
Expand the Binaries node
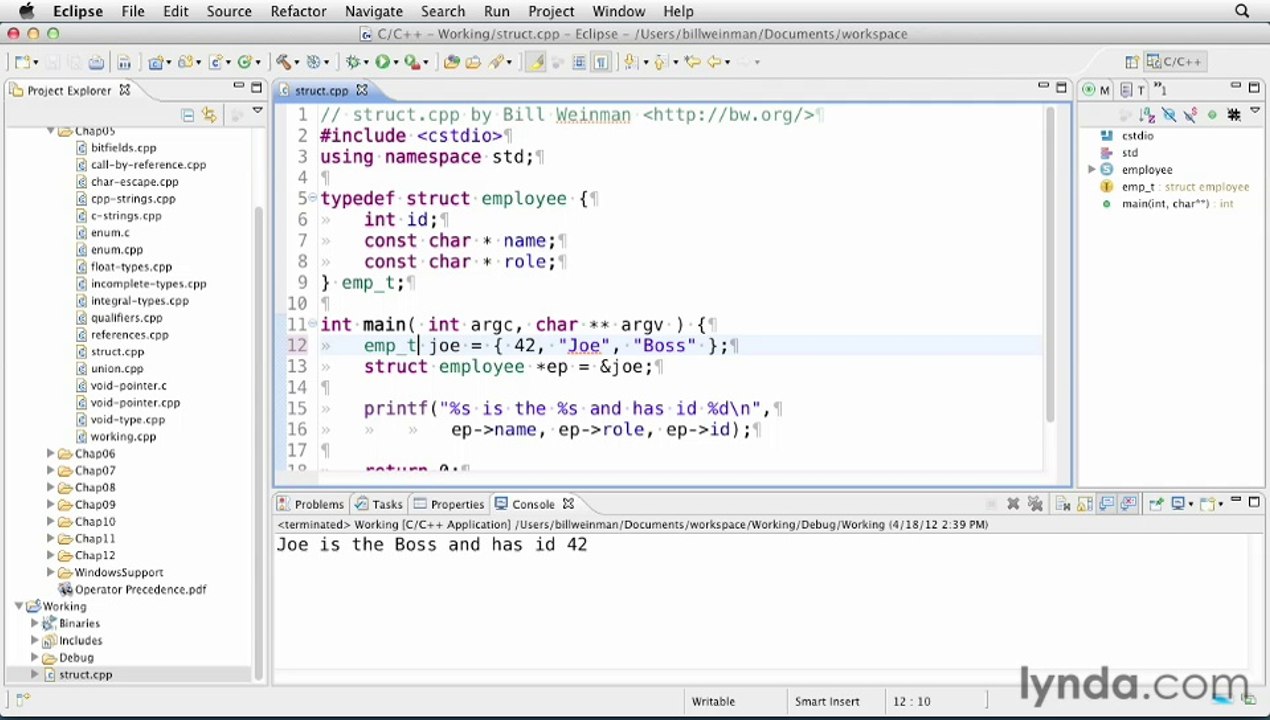point(35,623)
